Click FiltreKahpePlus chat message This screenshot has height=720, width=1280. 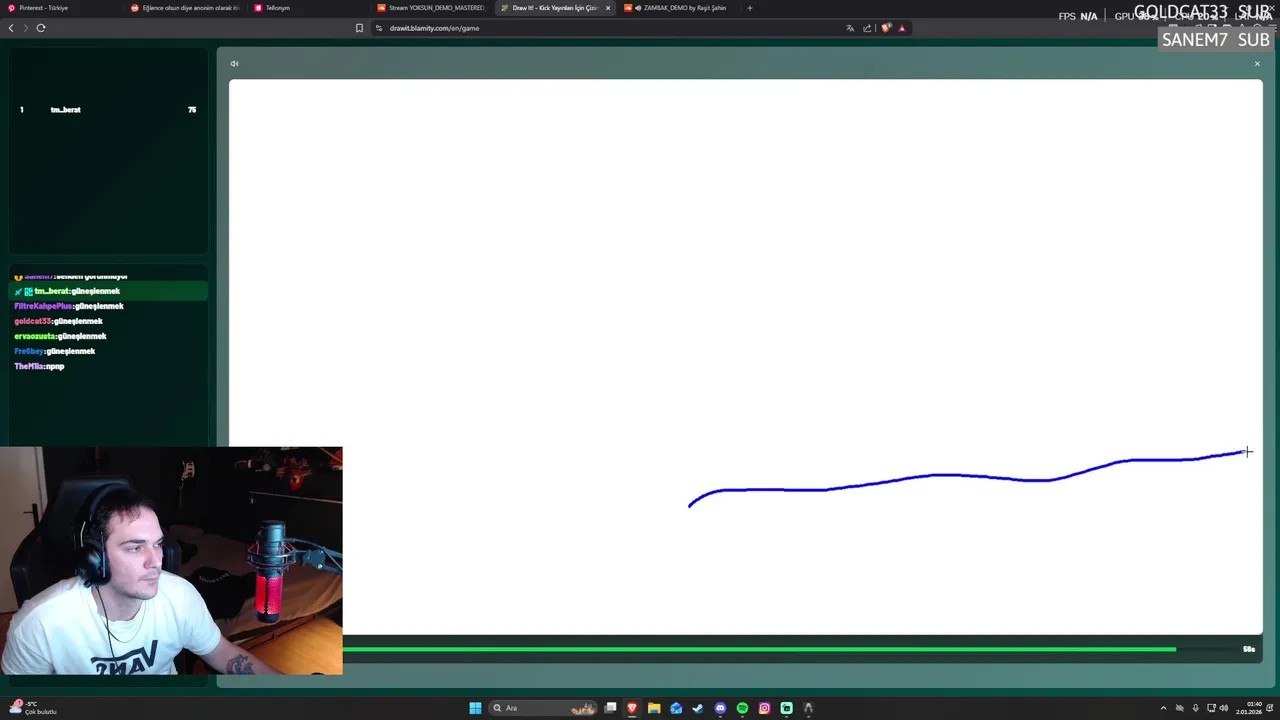(69, 306)
